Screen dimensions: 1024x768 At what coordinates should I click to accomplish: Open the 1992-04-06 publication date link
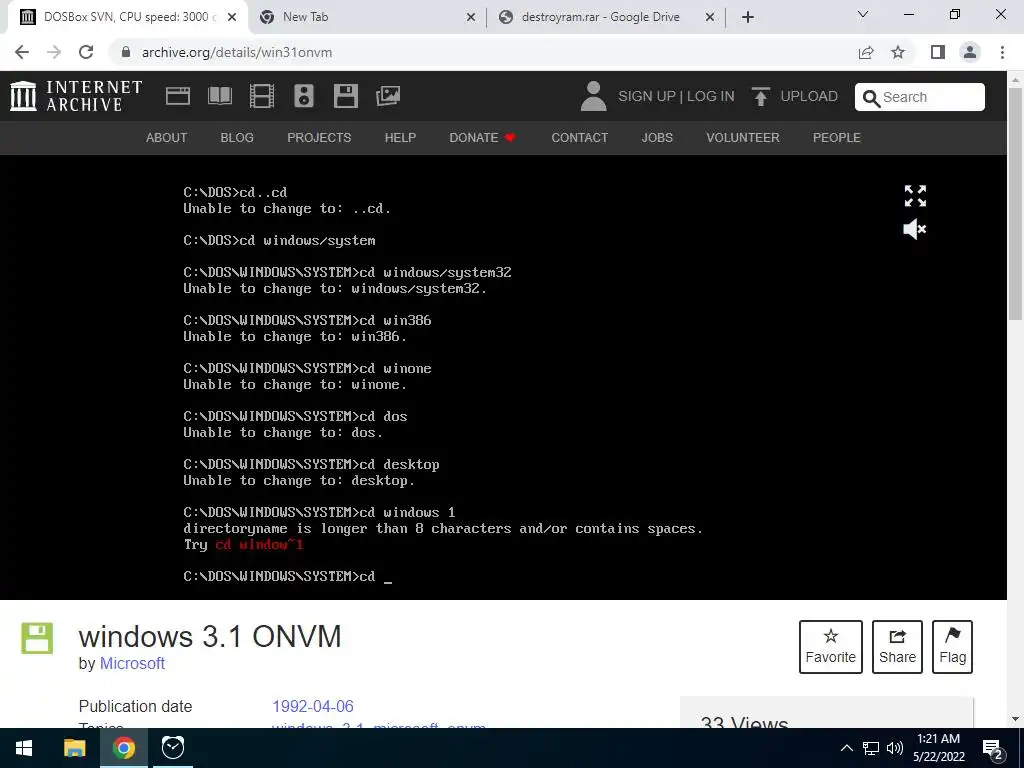[313, 707]
